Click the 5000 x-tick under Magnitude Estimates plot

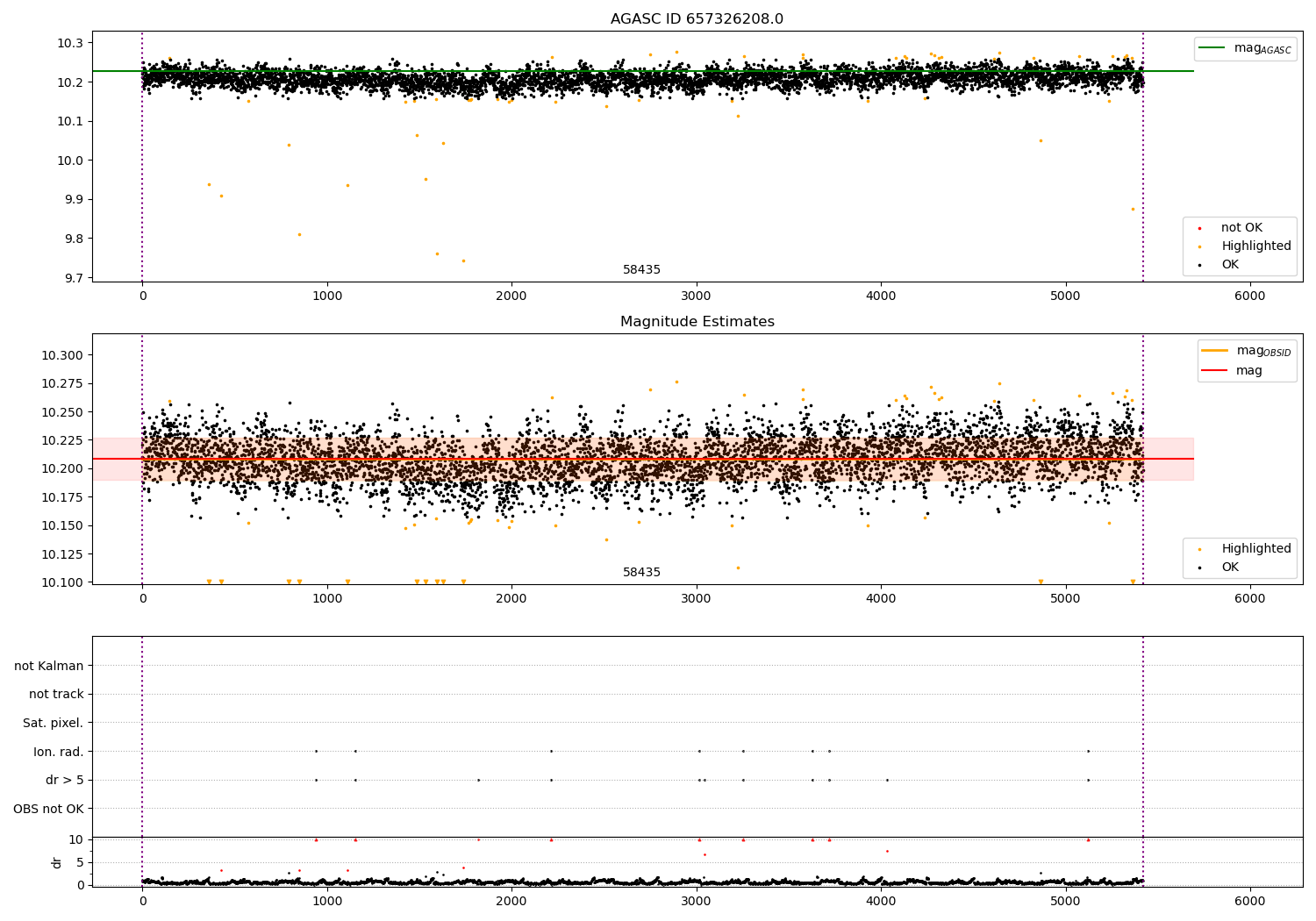click(x=1066, y=599)
